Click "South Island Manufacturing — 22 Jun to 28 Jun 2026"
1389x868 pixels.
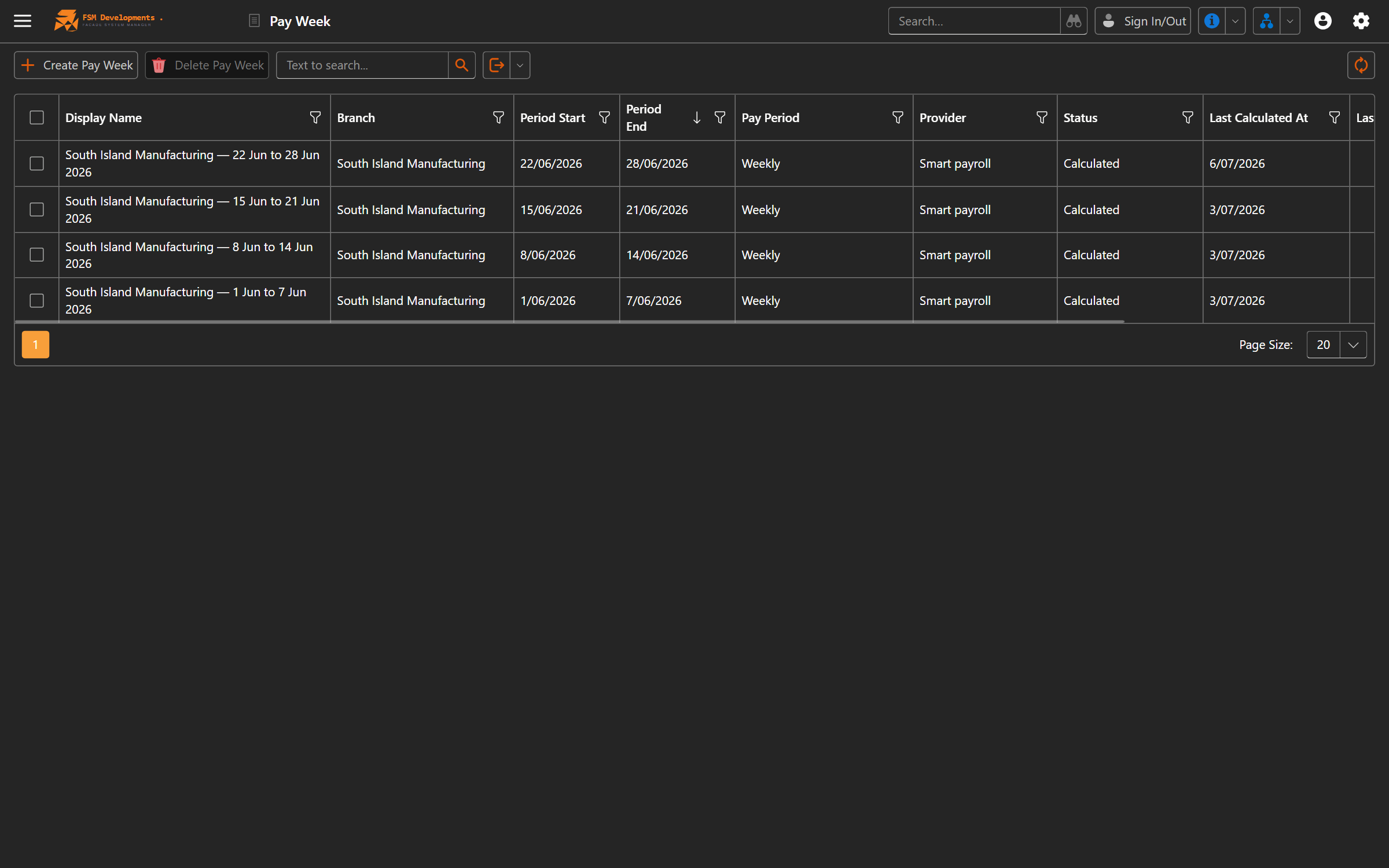click(192, 164)
